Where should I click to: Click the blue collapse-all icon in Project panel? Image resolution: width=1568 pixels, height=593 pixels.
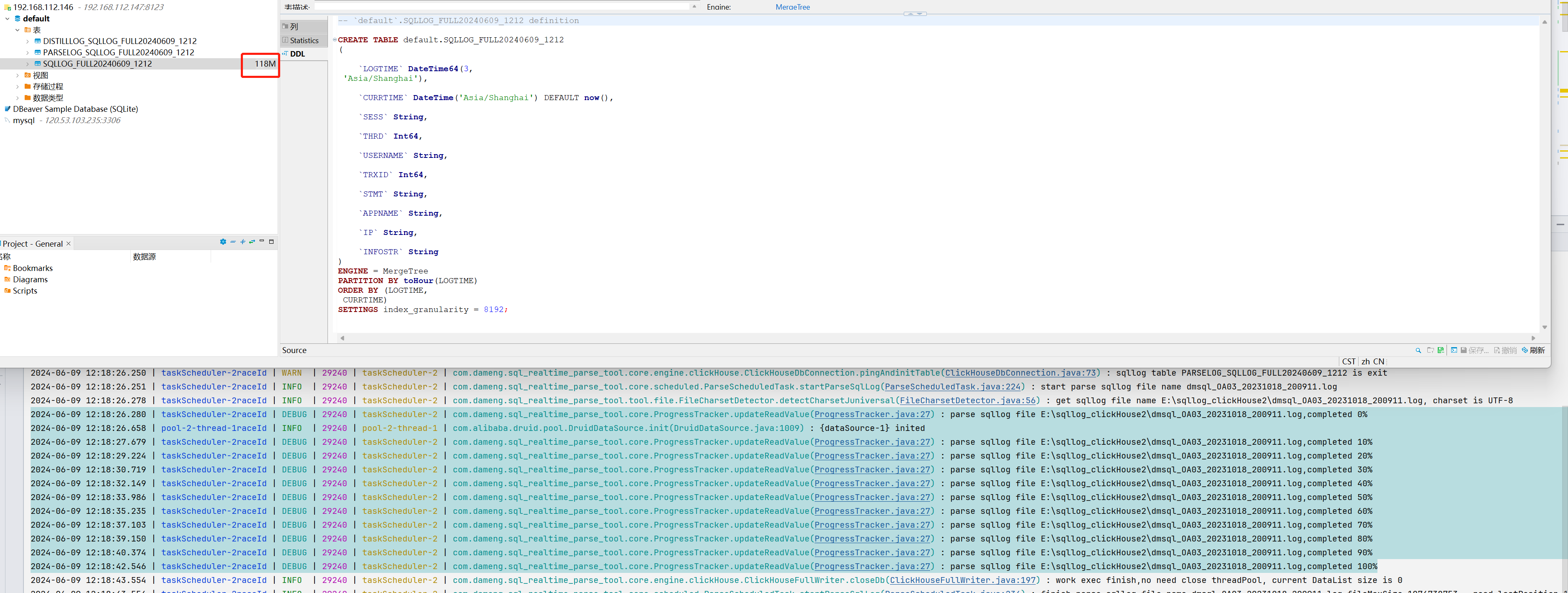tap(232, 242)
